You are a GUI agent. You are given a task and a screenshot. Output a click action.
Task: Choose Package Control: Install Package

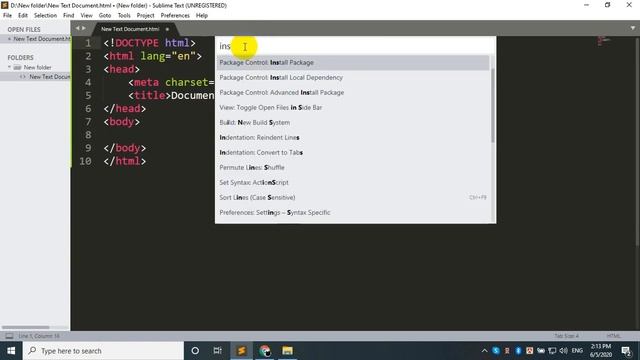(x=353, y=62)
